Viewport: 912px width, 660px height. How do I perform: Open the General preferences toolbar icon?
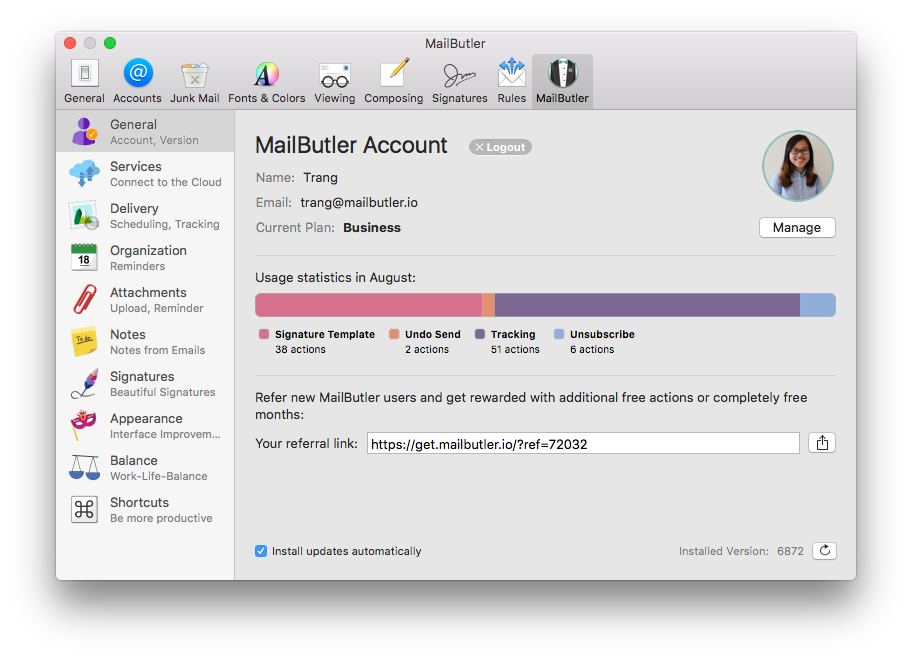tap(84, 81)
